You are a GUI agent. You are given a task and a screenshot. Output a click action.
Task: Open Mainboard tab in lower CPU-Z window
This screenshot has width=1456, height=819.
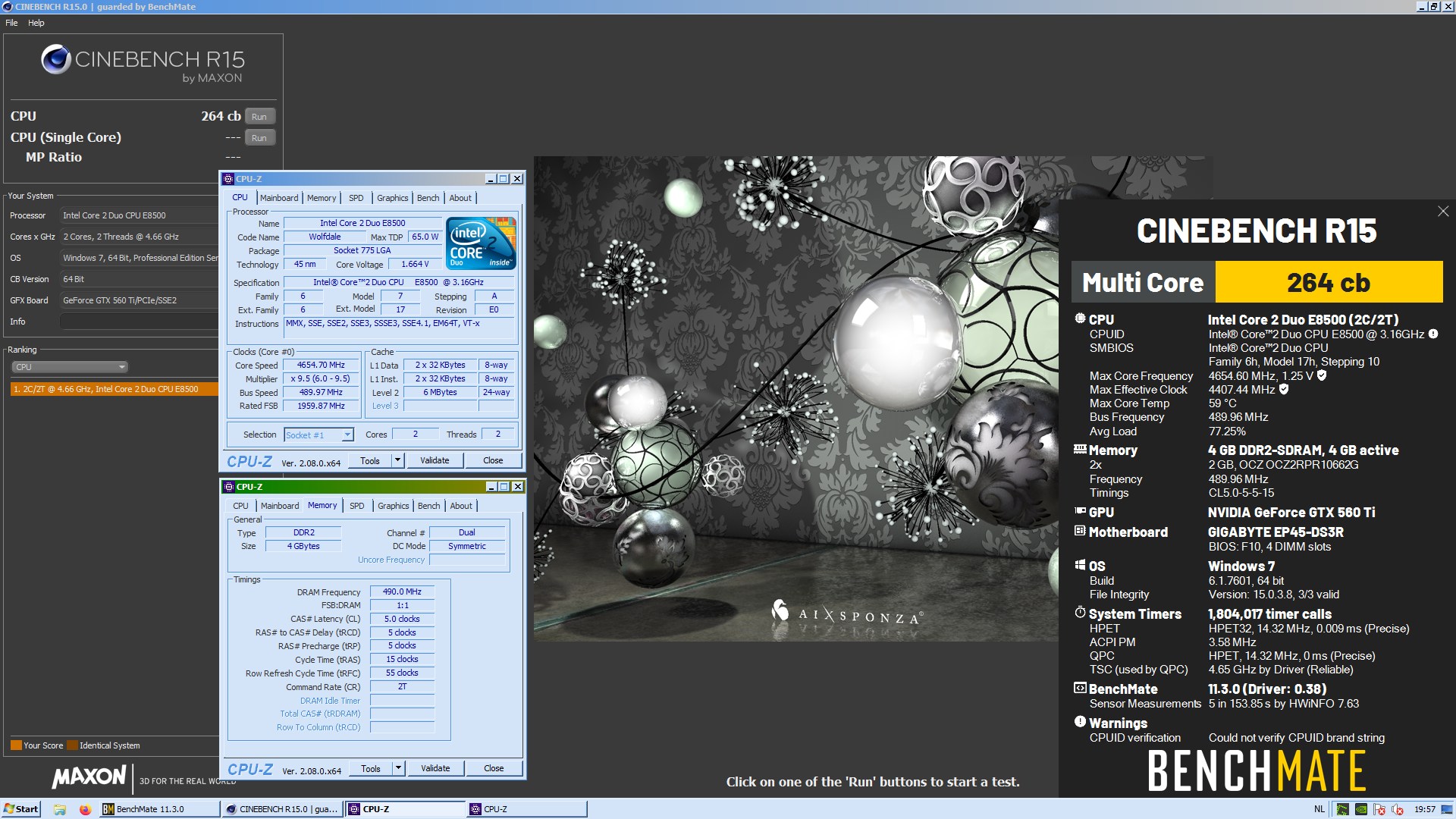tap(280, 506)
